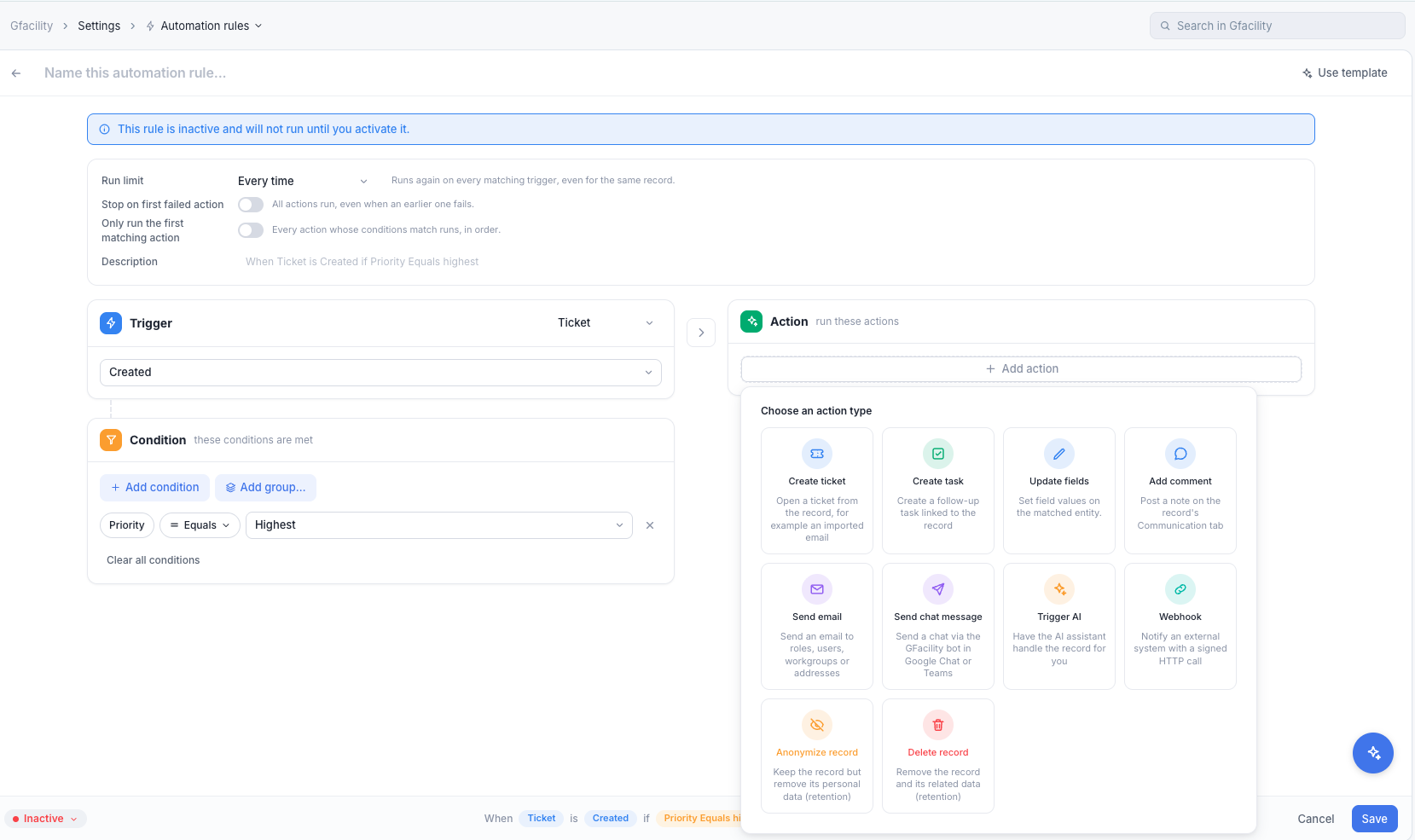Screen dimensions: 1415x840
Task: Go to Settings breadcrumb
Action: [99, 26]
